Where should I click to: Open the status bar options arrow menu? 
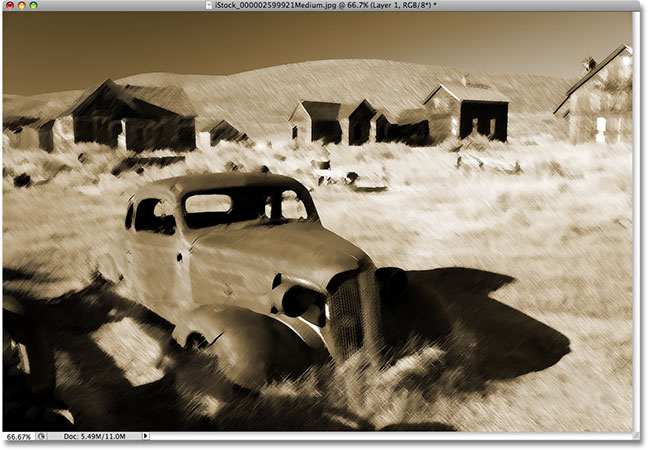click(145, 436)
